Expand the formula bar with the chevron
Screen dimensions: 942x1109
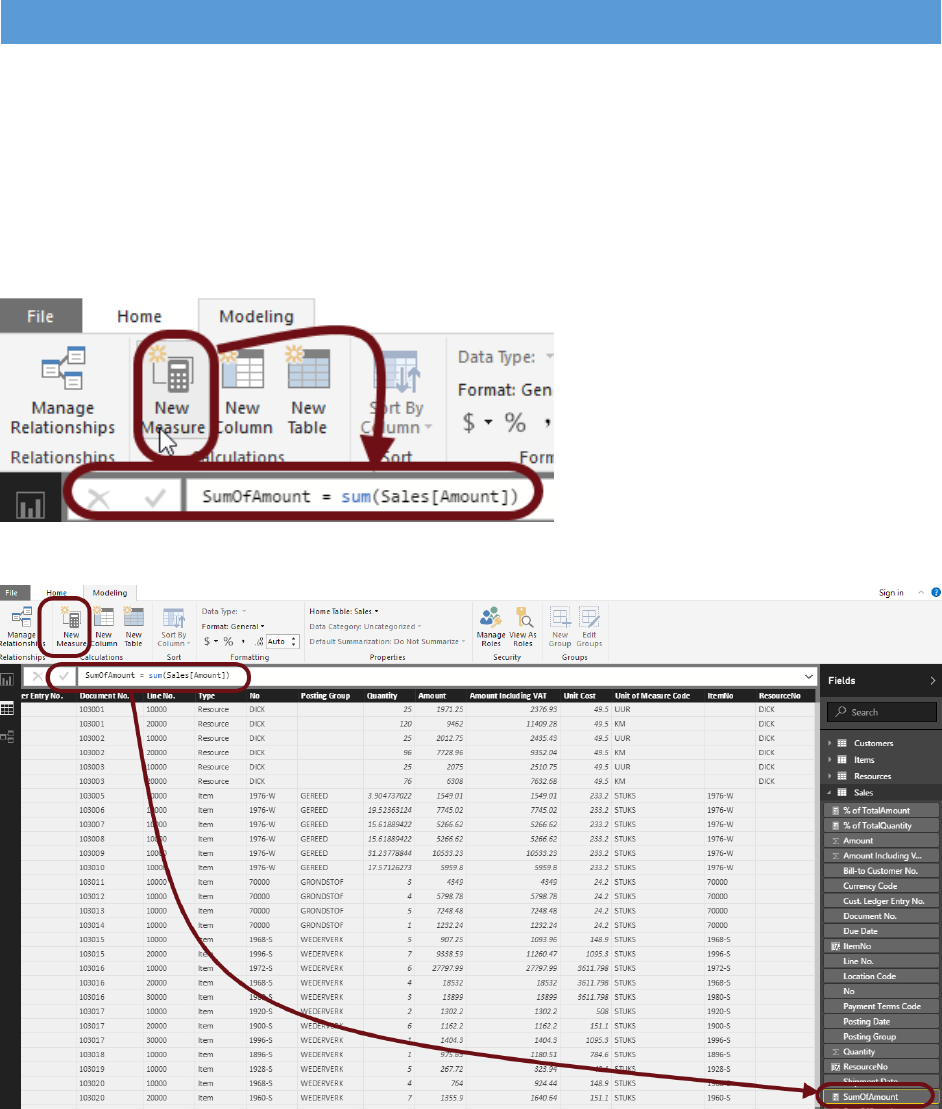click(808, 677)
